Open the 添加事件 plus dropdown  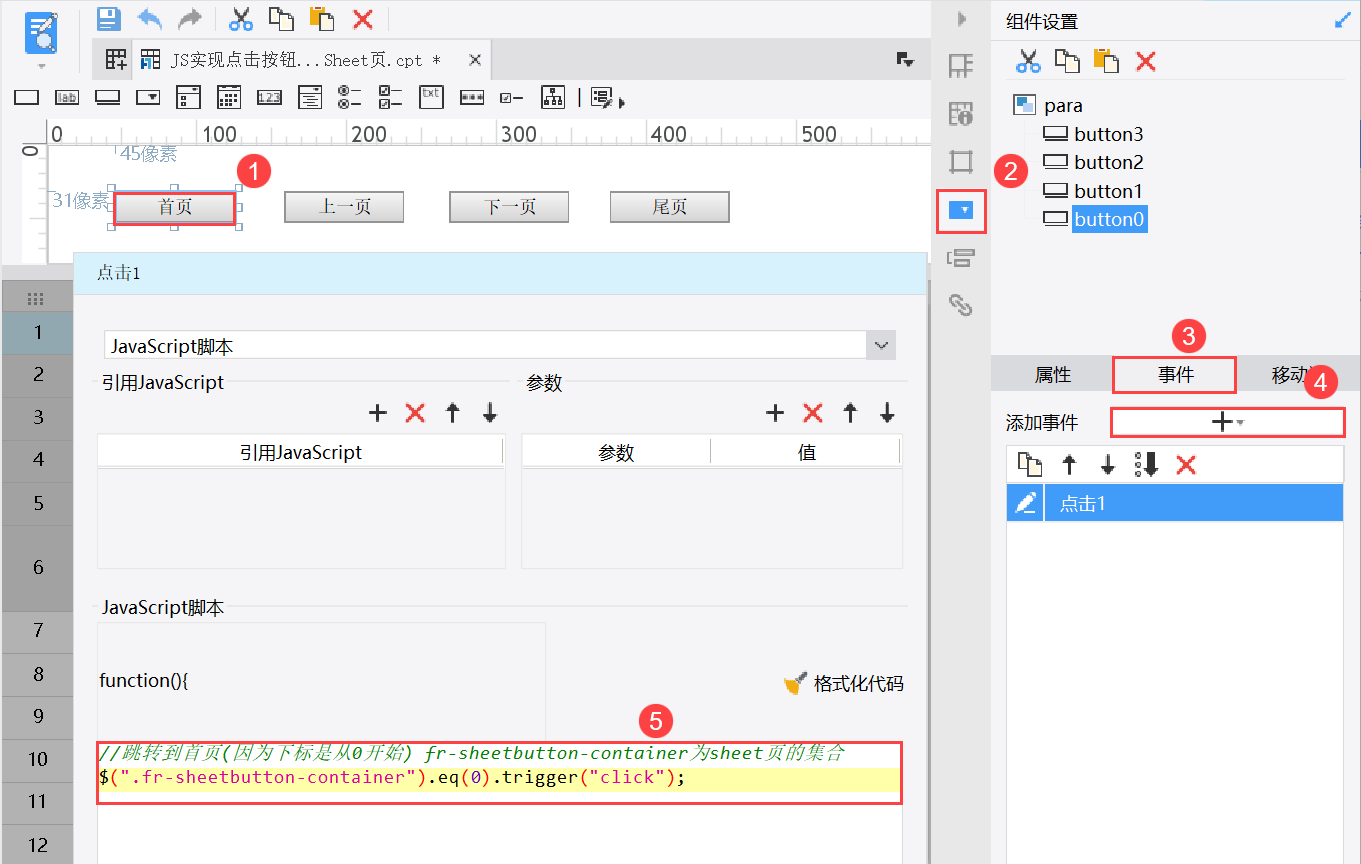[1228, 423]
